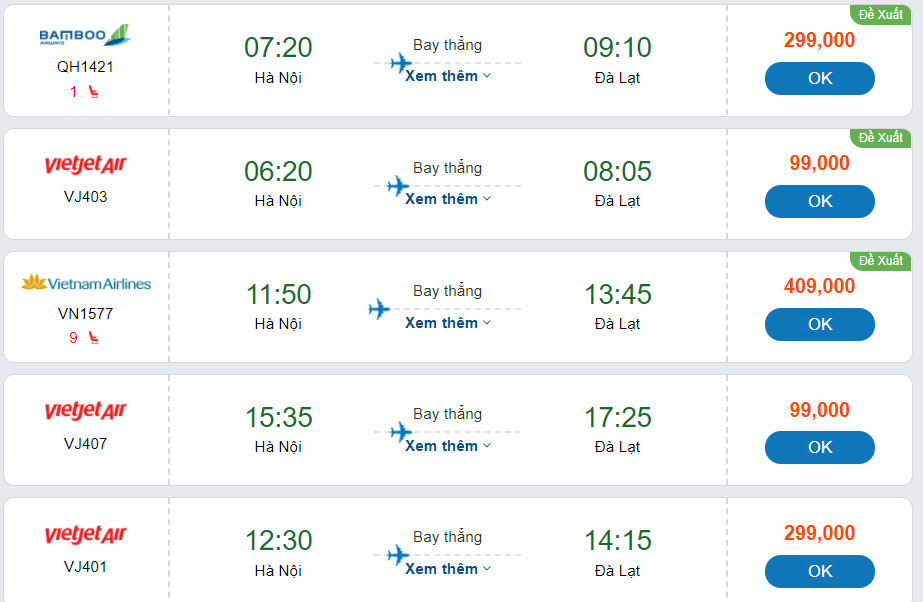Click the Vietjet Air logo for VJ407
The image size is (923, 602).
86,411
